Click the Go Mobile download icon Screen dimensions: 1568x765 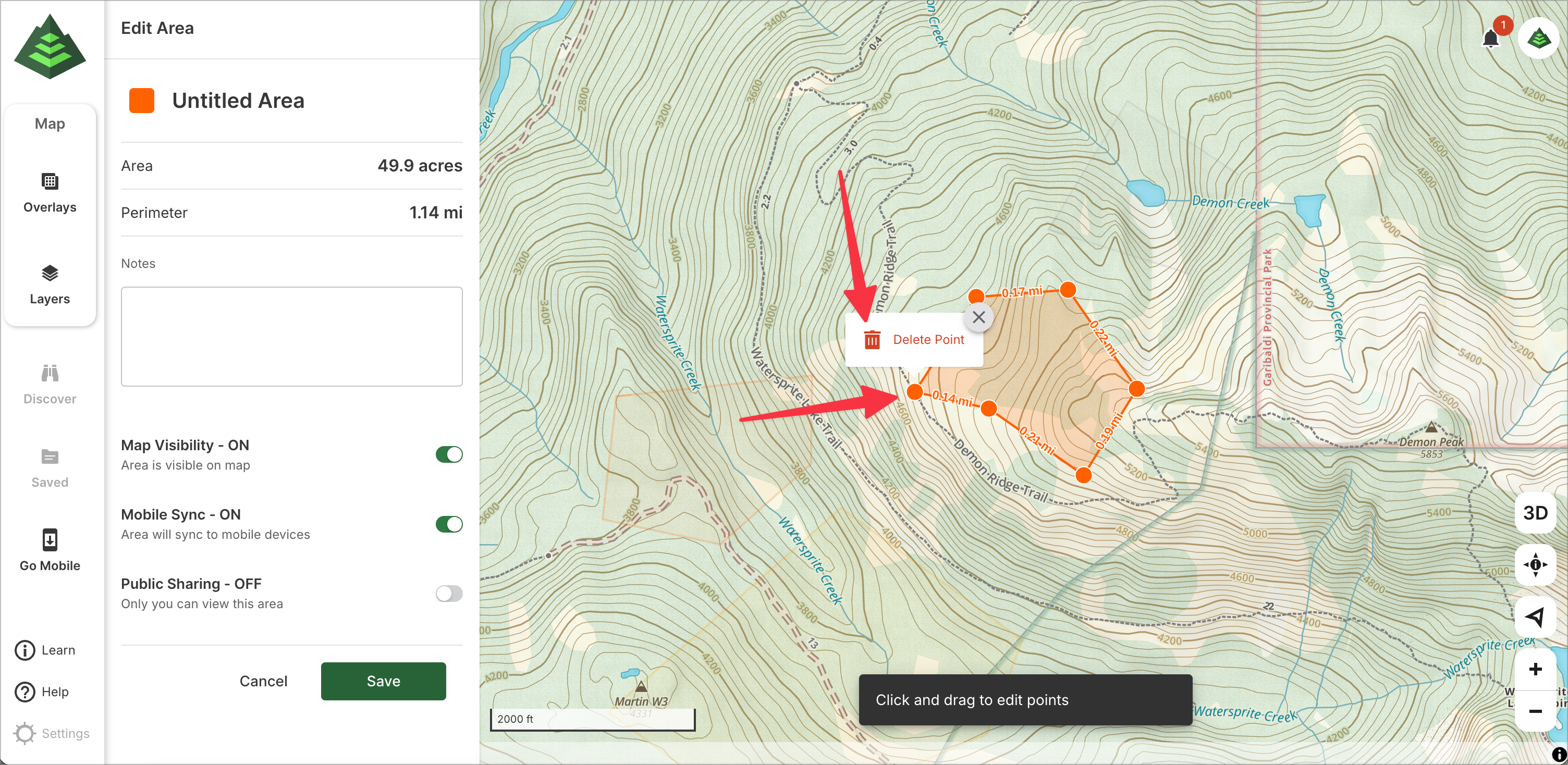point(50,540)
